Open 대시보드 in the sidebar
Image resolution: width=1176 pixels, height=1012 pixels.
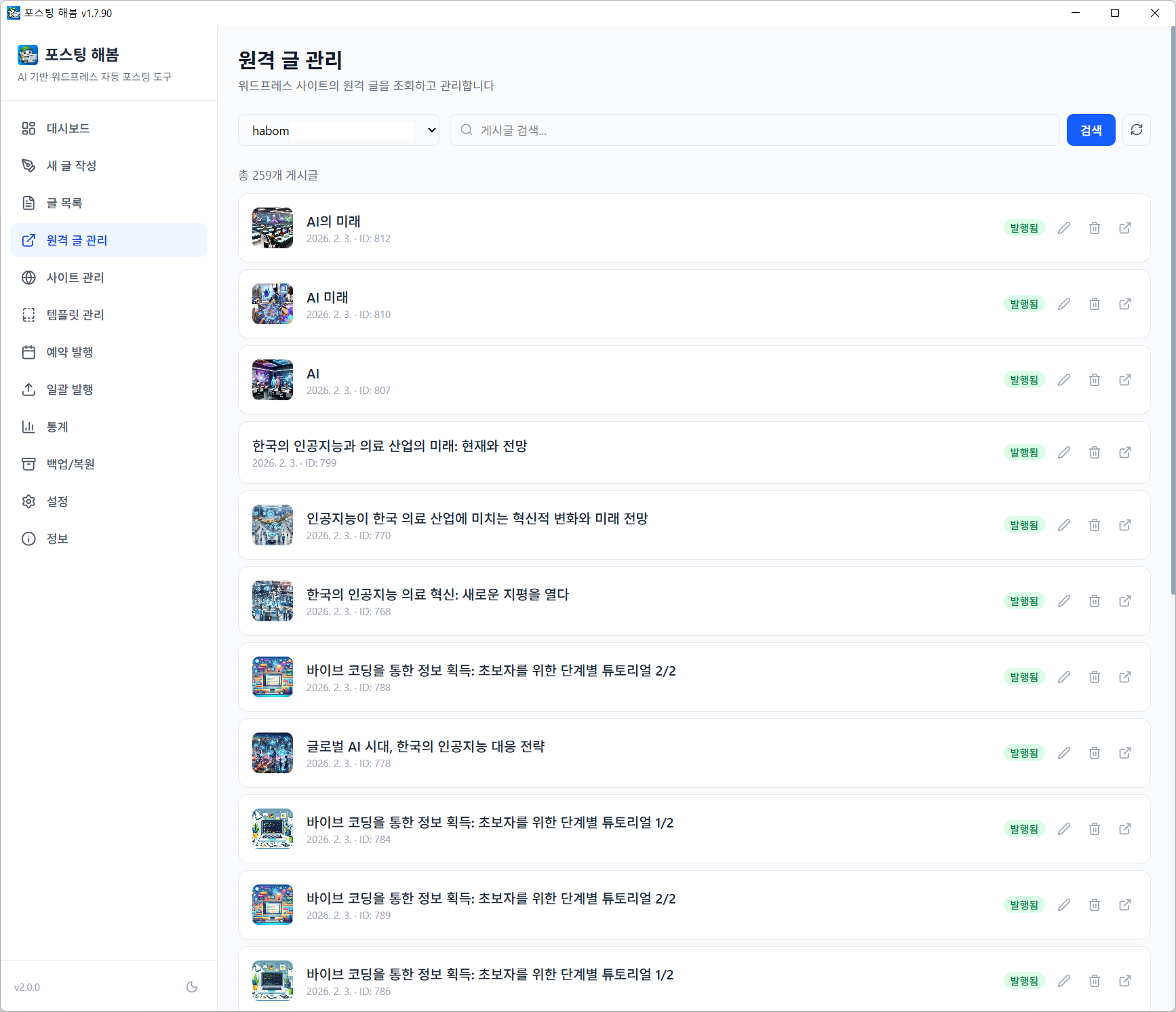(68, 128)
